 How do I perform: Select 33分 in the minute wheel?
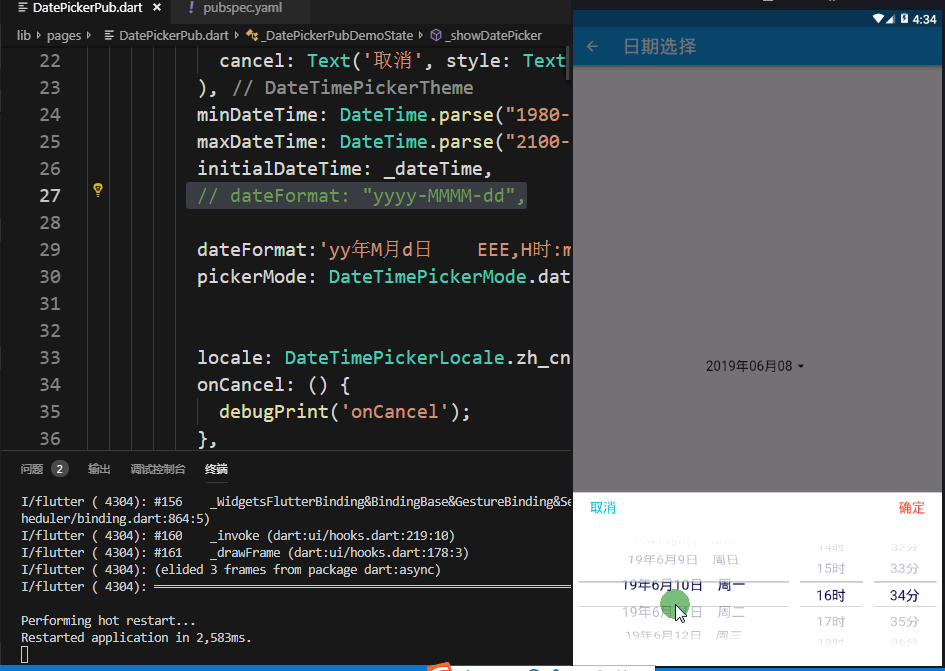coord(904,569)
